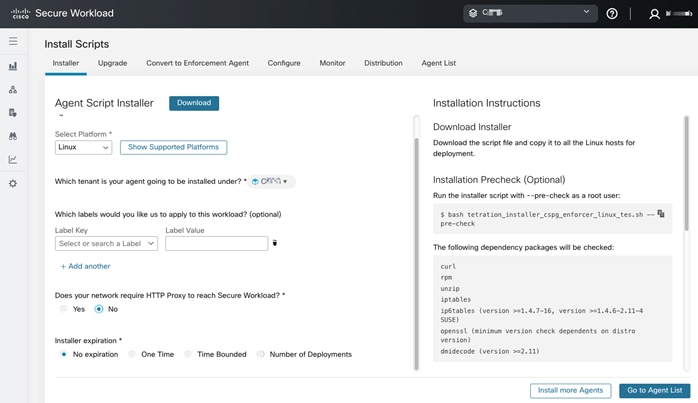This screenshot has height=403, width=698.
Task: Click the Secure Workload title
Action: (x=74, y=13)
